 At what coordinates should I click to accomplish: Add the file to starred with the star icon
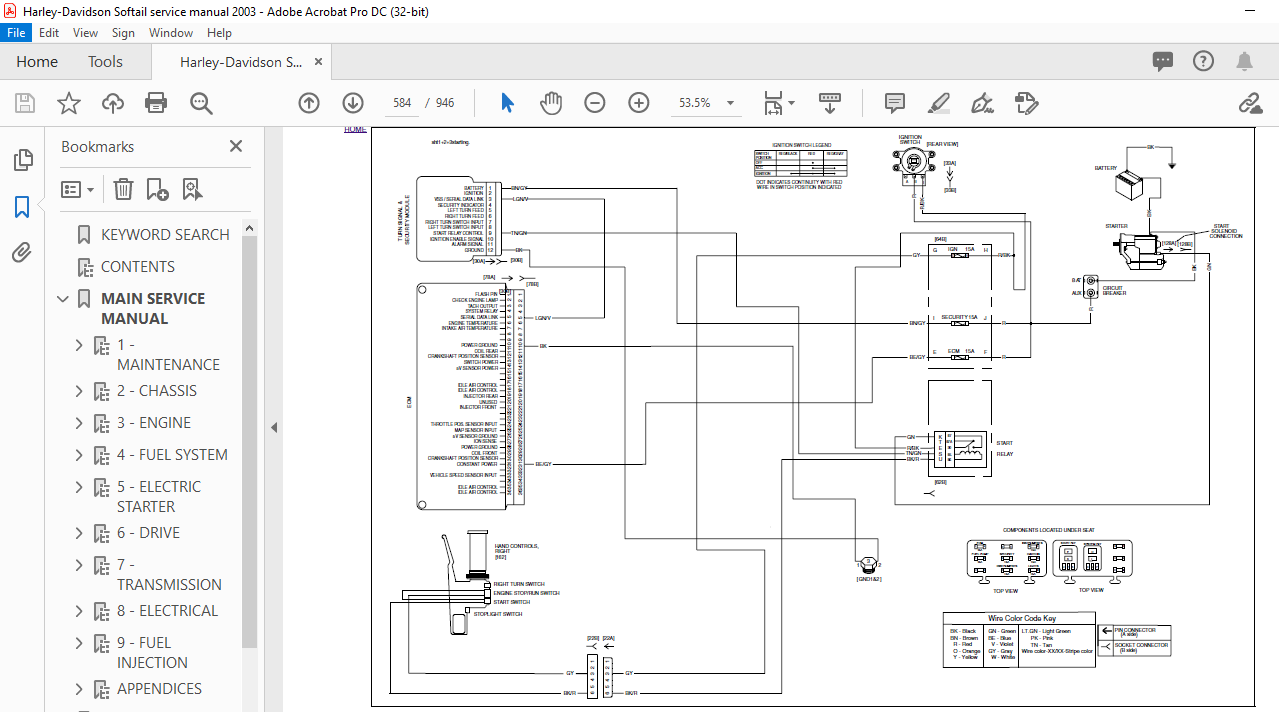pos(68,103)
